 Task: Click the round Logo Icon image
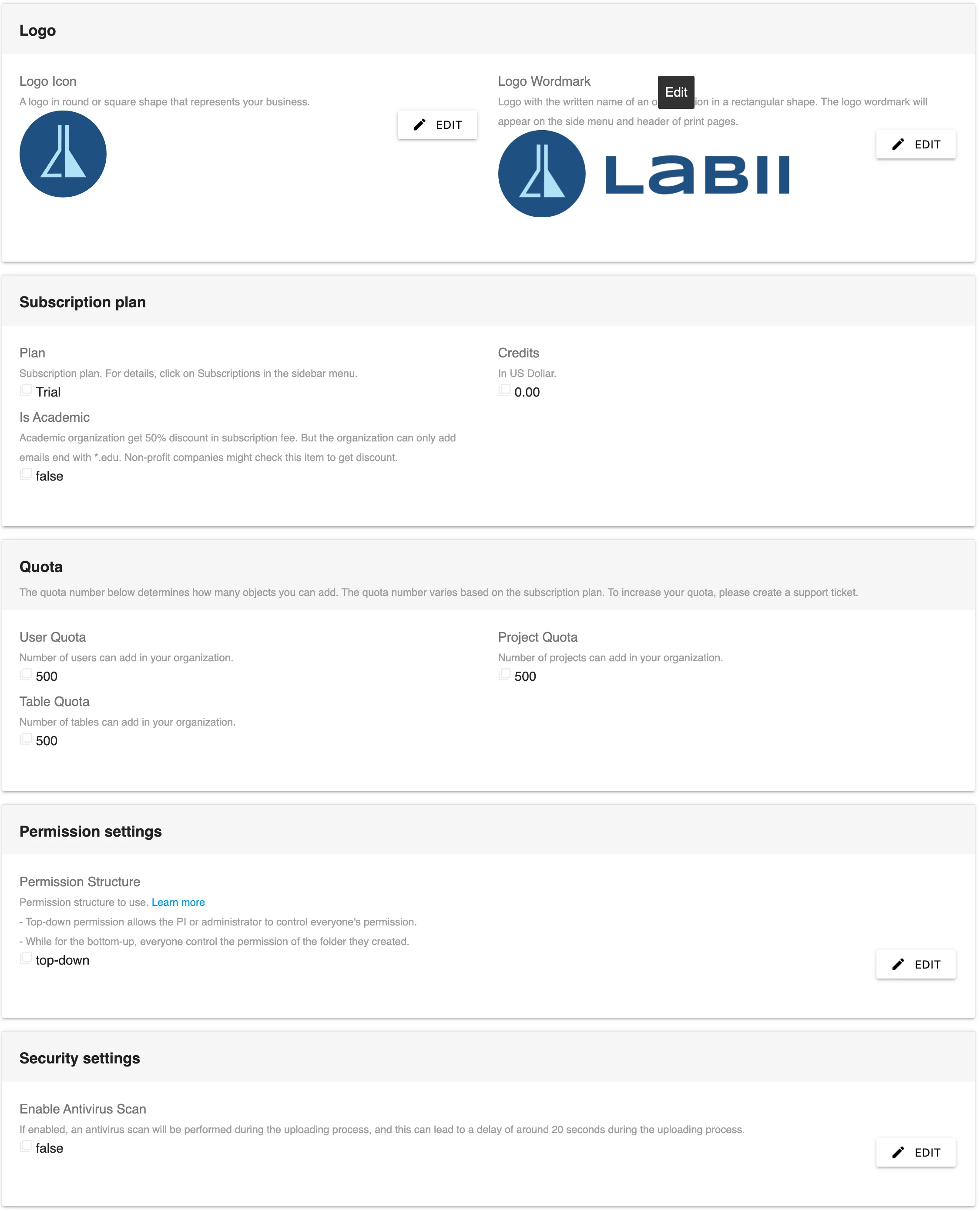coord(63,154)
